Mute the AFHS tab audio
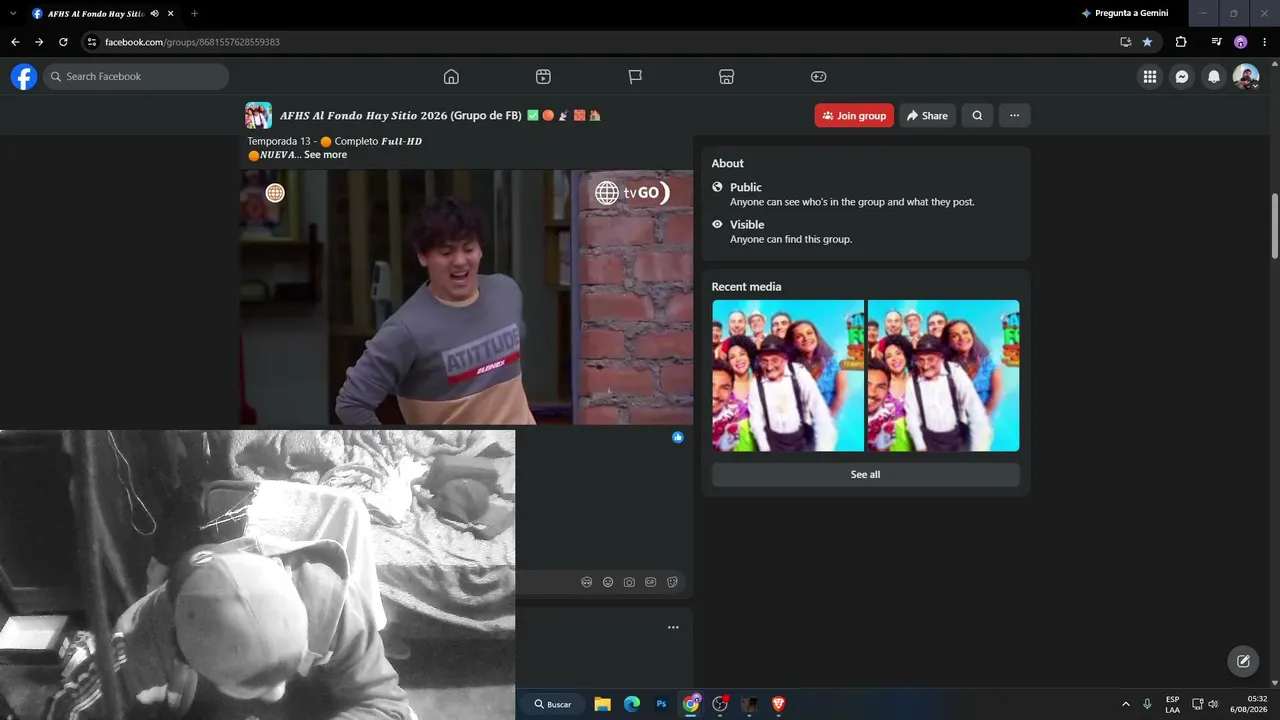 [x=154, y=14]
